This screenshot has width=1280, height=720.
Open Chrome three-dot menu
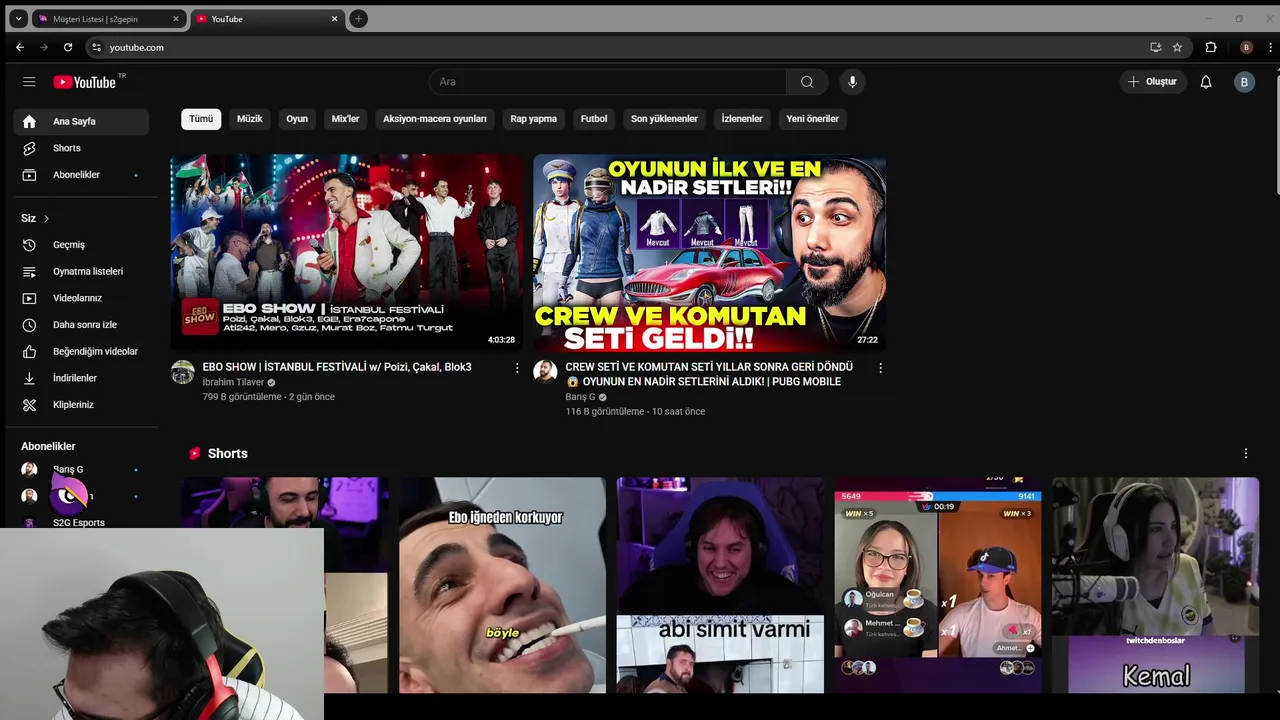click(1270, 47)
